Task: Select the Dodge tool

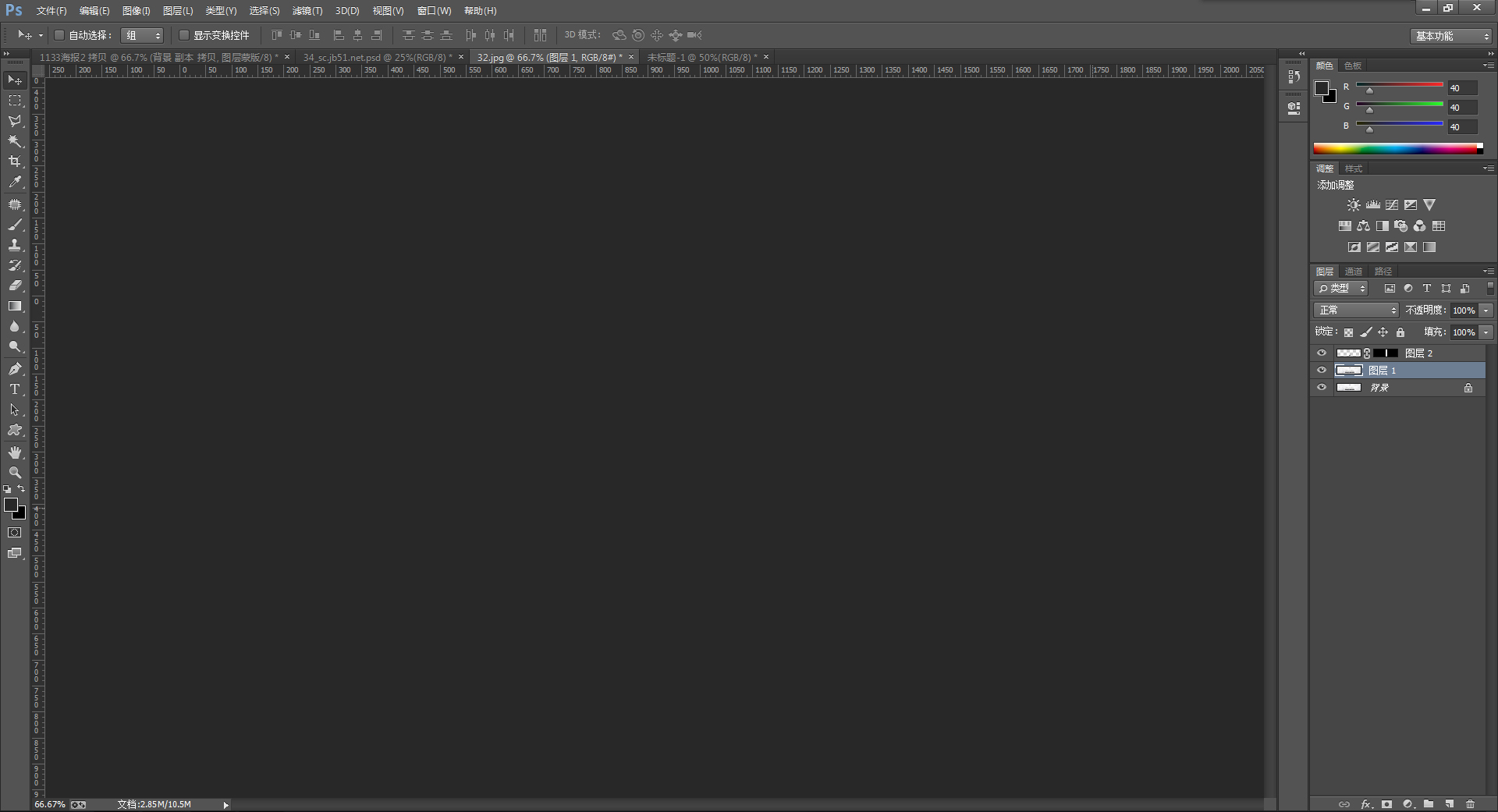Action: tap(15, 346)
